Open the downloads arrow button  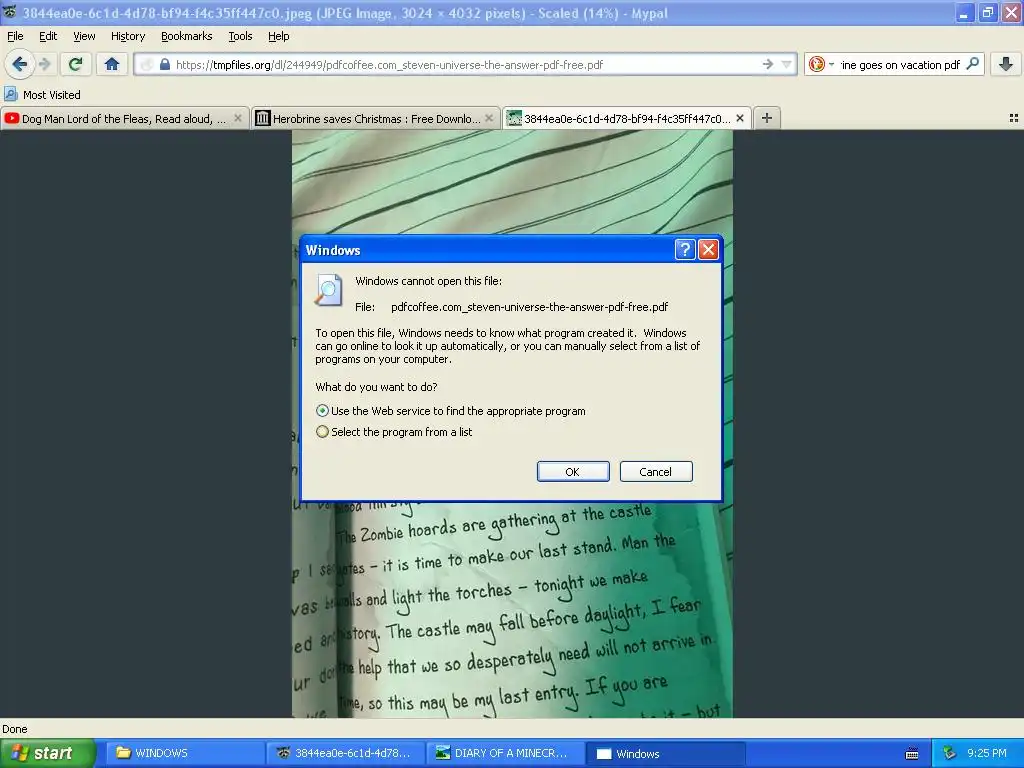[x=1006, y=64]
